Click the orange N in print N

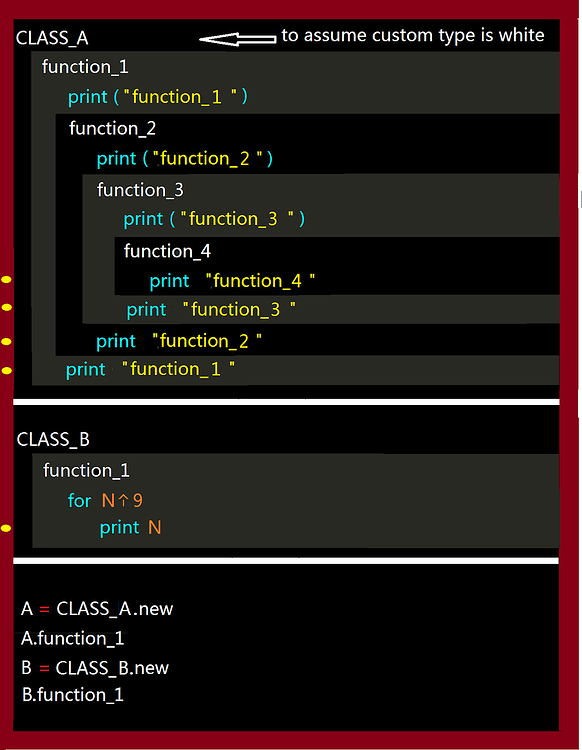click(x=154, y=528)
